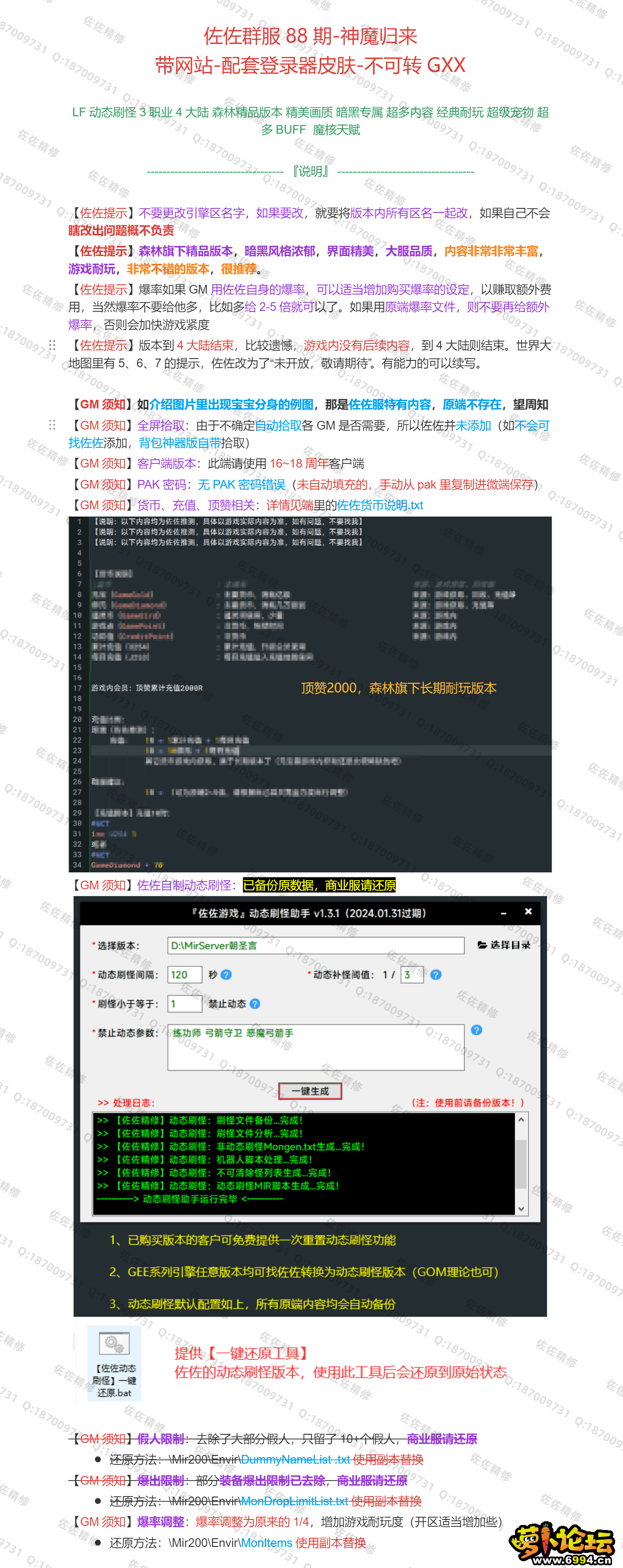The height and width of the screenshot is (1568, 623).
Task: Click the 处理日志 scrollbar thumb
Action: pos(521,1164)
